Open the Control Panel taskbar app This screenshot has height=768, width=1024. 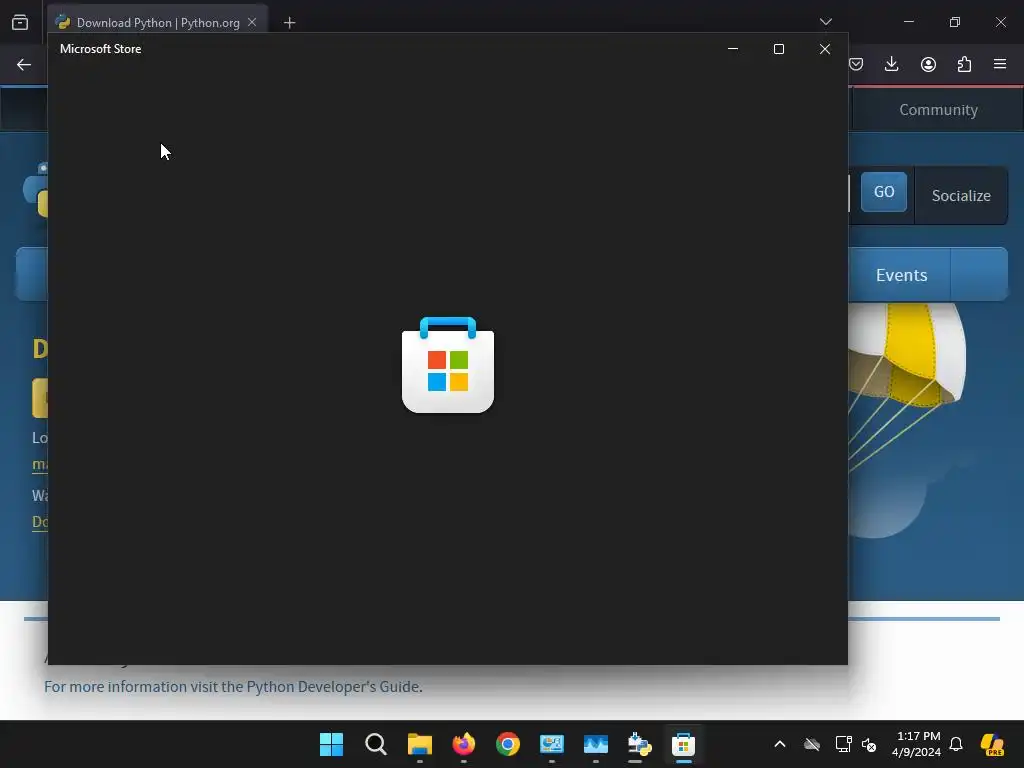click(x=552, y=744)
